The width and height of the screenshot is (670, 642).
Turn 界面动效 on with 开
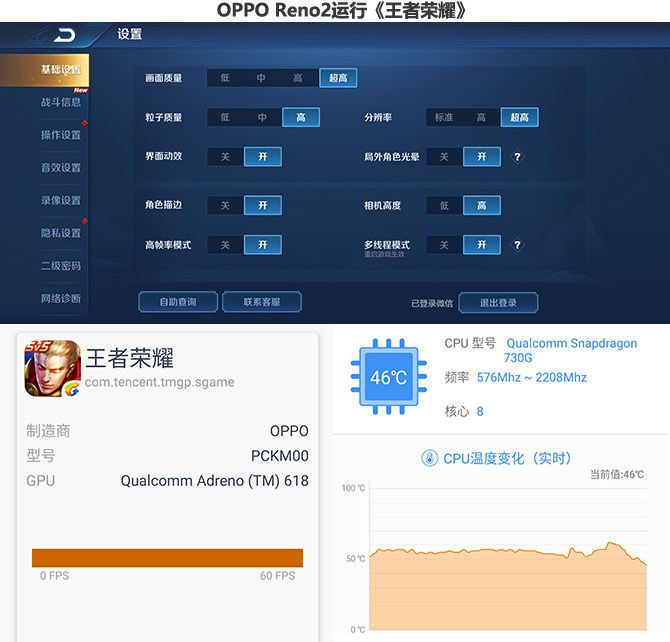pyautogui.click(x=263, y=157)
